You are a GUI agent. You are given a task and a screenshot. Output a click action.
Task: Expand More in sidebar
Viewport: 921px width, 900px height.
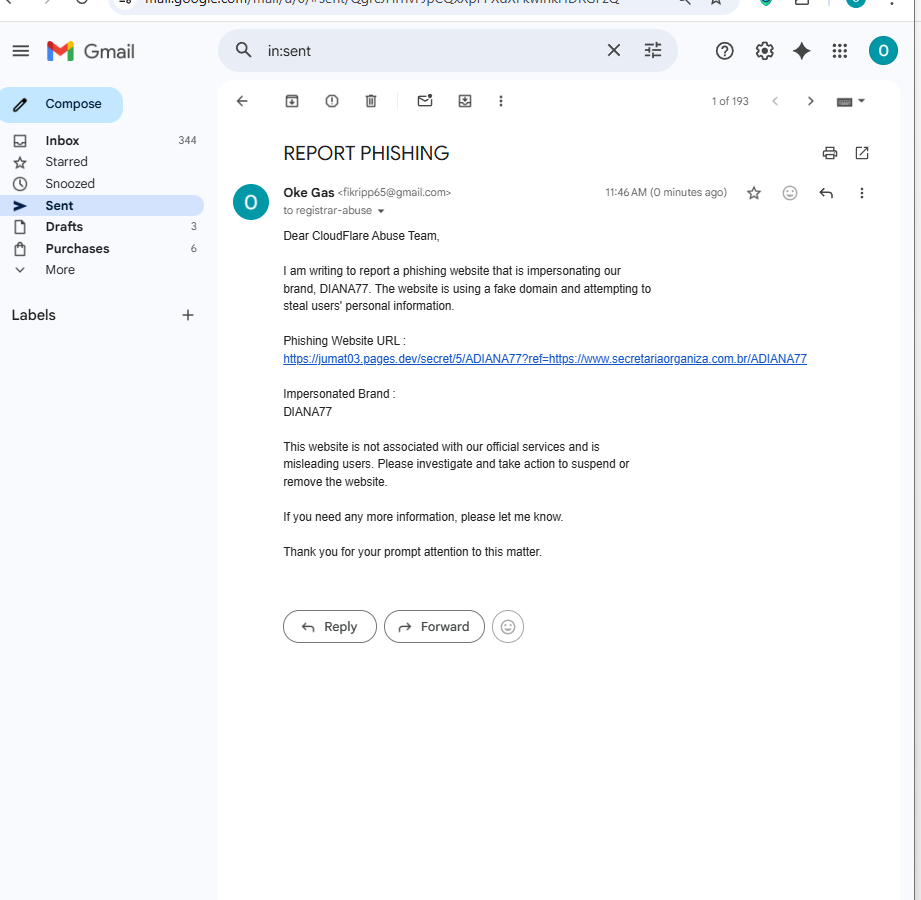point(60,270)
